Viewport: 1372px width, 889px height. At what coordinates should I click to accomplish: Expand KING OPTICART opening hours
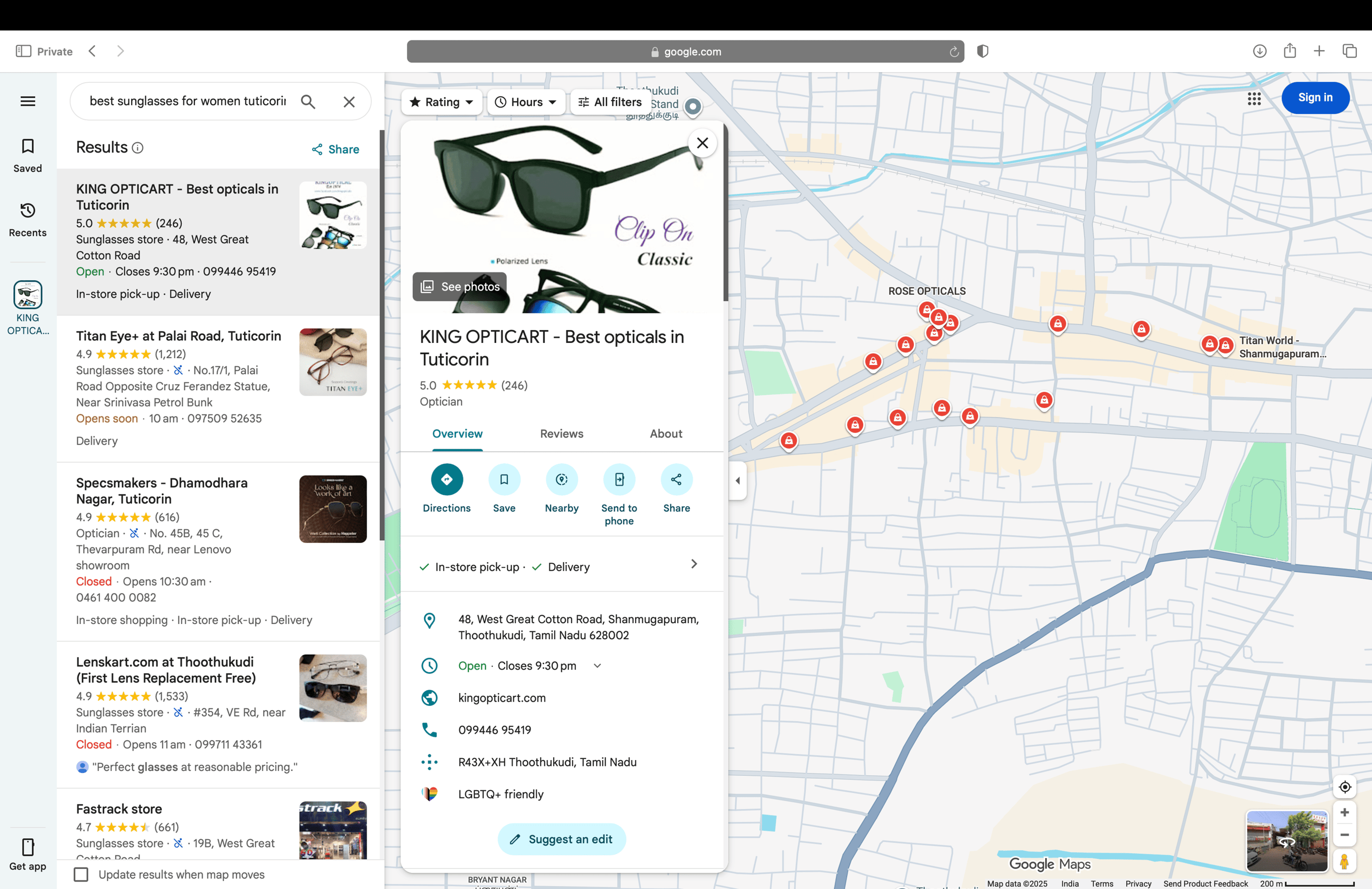point(597,666)
